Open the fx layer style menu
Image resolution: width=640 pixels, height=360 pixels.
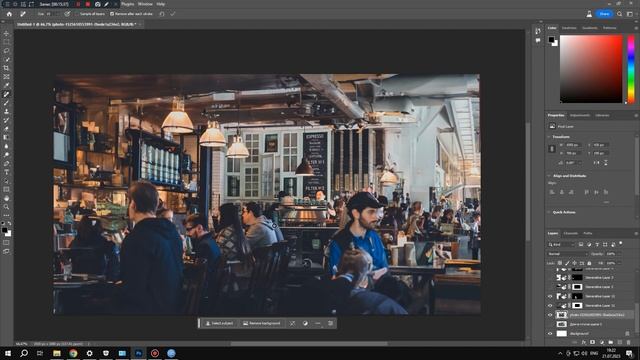tap(584, 342)
